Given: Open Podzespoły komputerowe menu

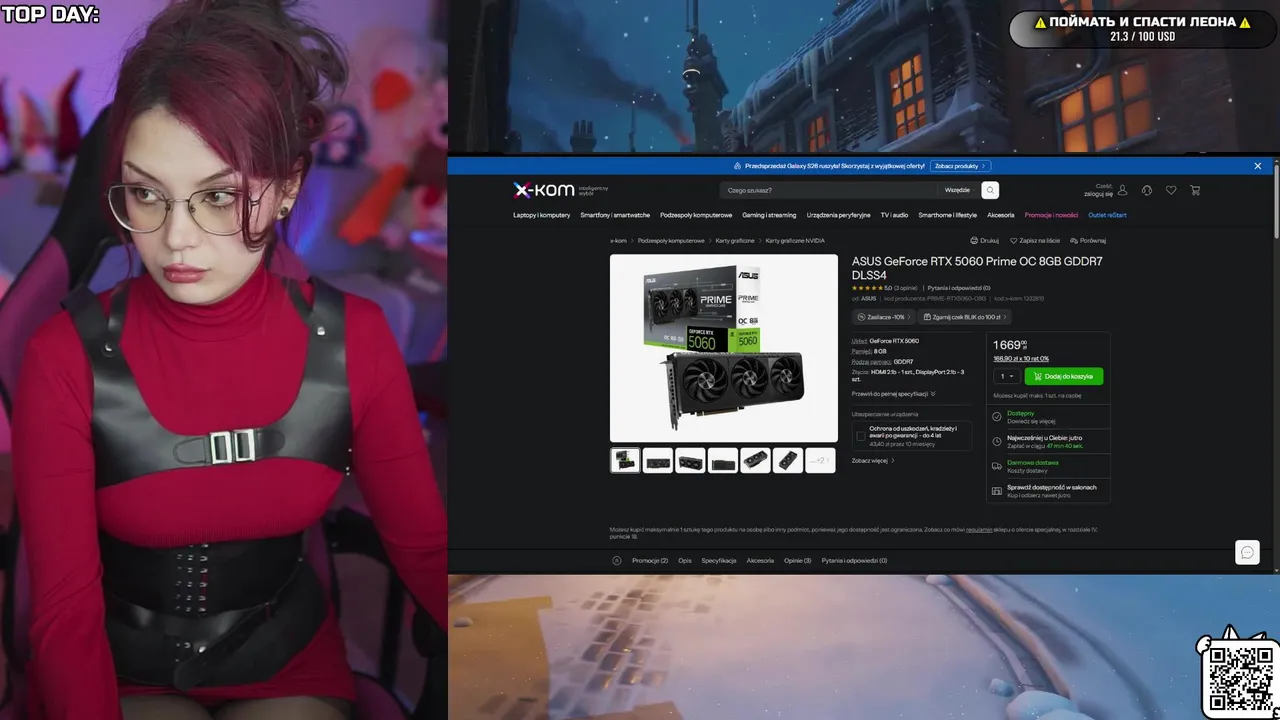Looking at the screenshot, I should coord(696,215).
